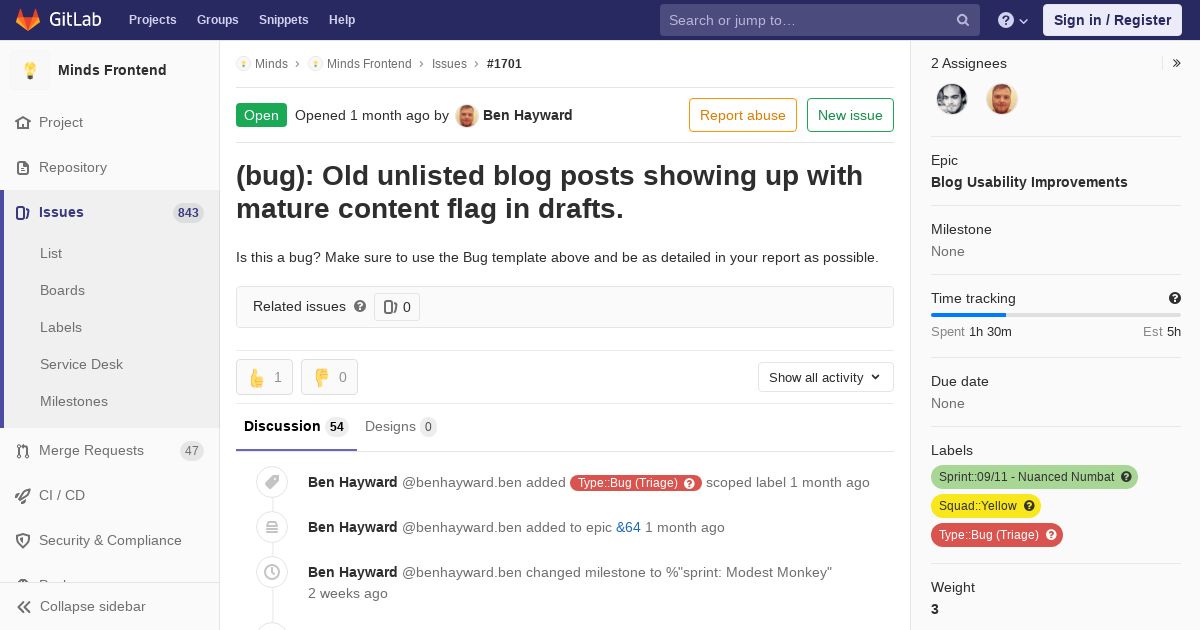Click the Minds breadcrumb avatar icon

click(243, 63)
